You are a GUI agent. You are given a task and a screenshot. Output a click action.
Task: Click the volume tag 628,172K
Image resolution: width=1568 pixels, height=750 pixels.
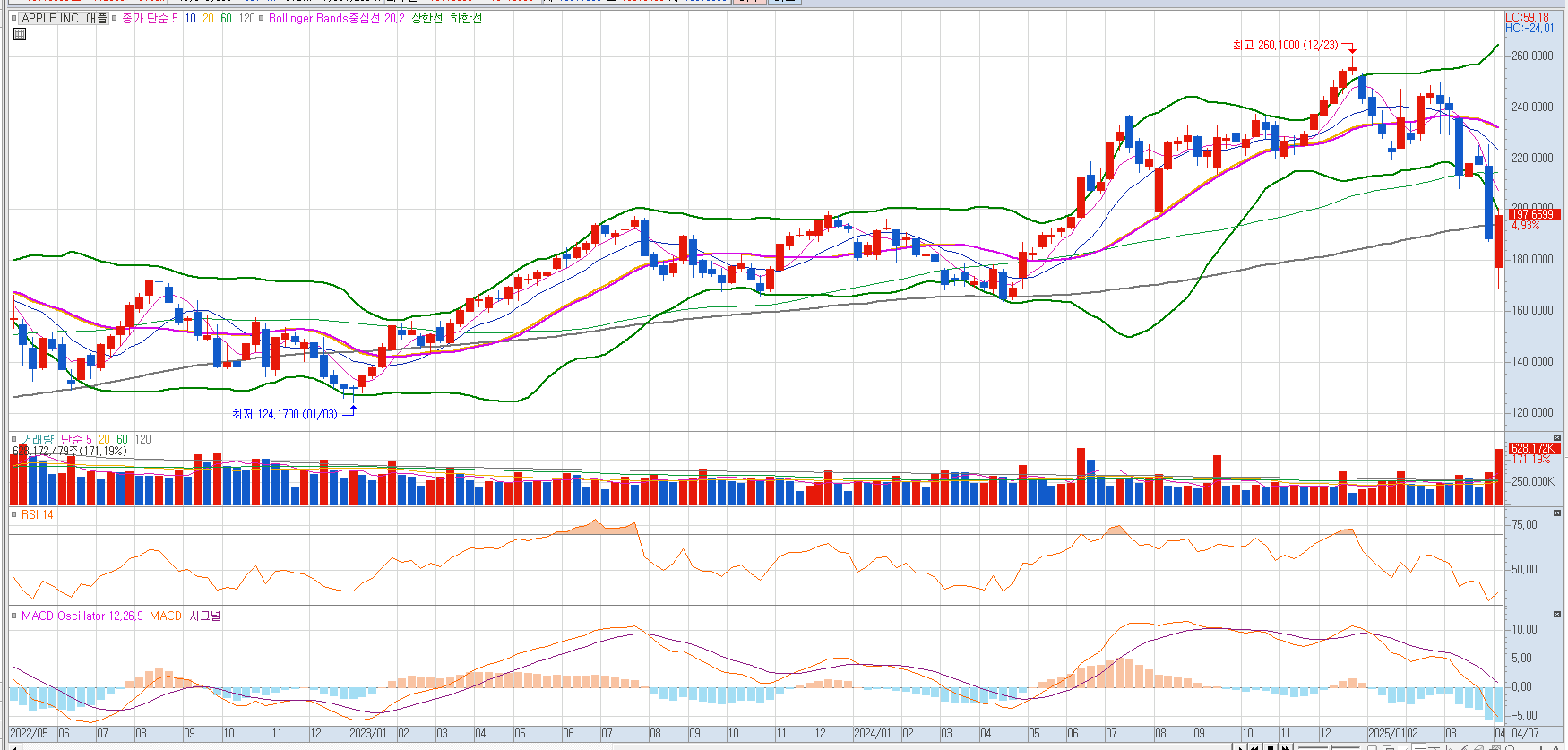[x=1533, y=448]
